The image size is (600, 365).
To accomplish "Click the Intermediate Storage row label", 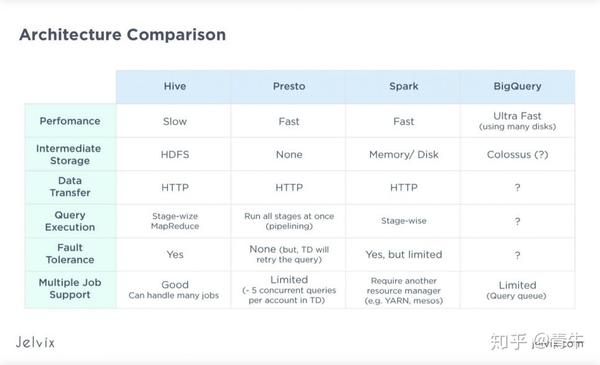I will click(70, 154).
